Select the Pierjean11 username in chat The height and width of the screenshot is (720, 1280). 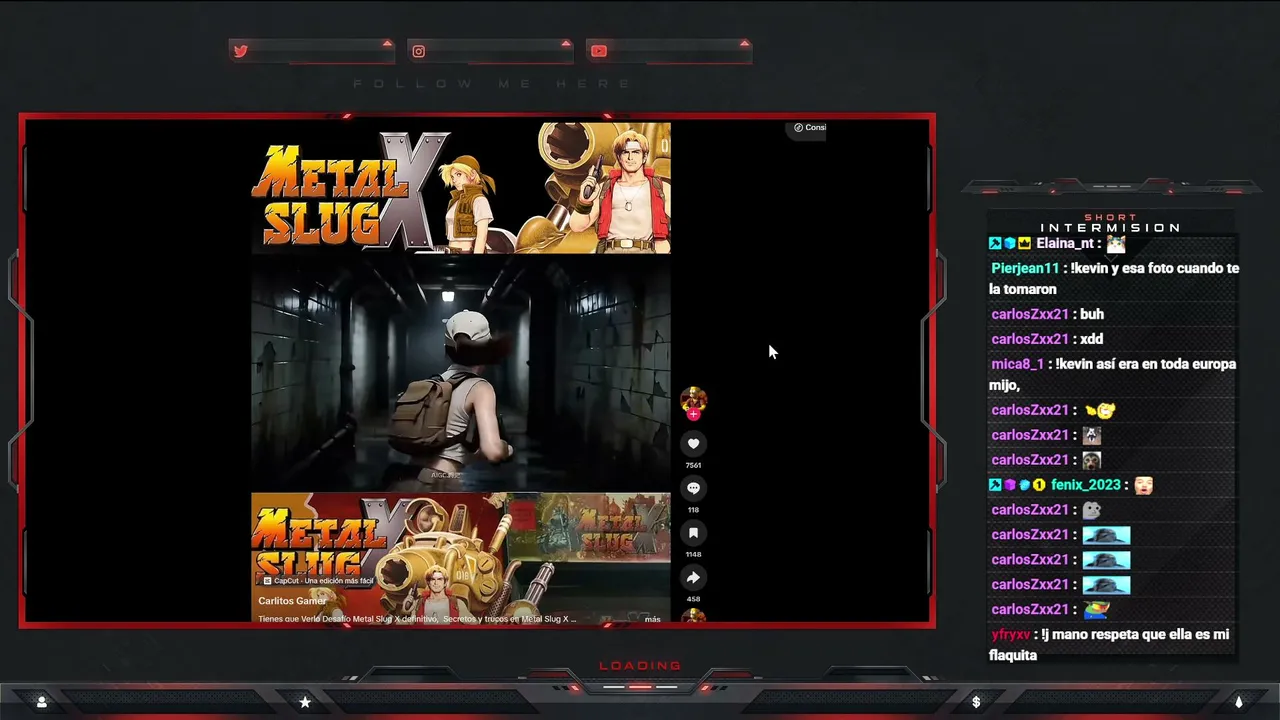pos(1025,268)
